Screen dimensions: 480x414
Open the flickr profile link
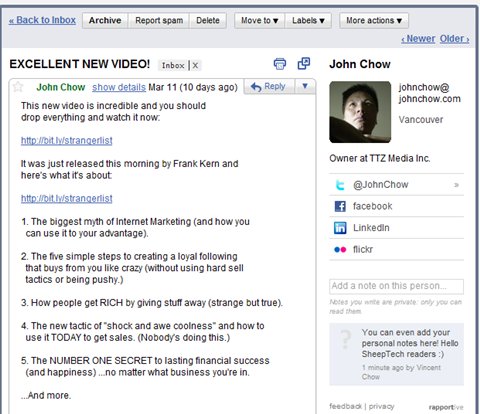pyautogui.click(x=363, y=249)
